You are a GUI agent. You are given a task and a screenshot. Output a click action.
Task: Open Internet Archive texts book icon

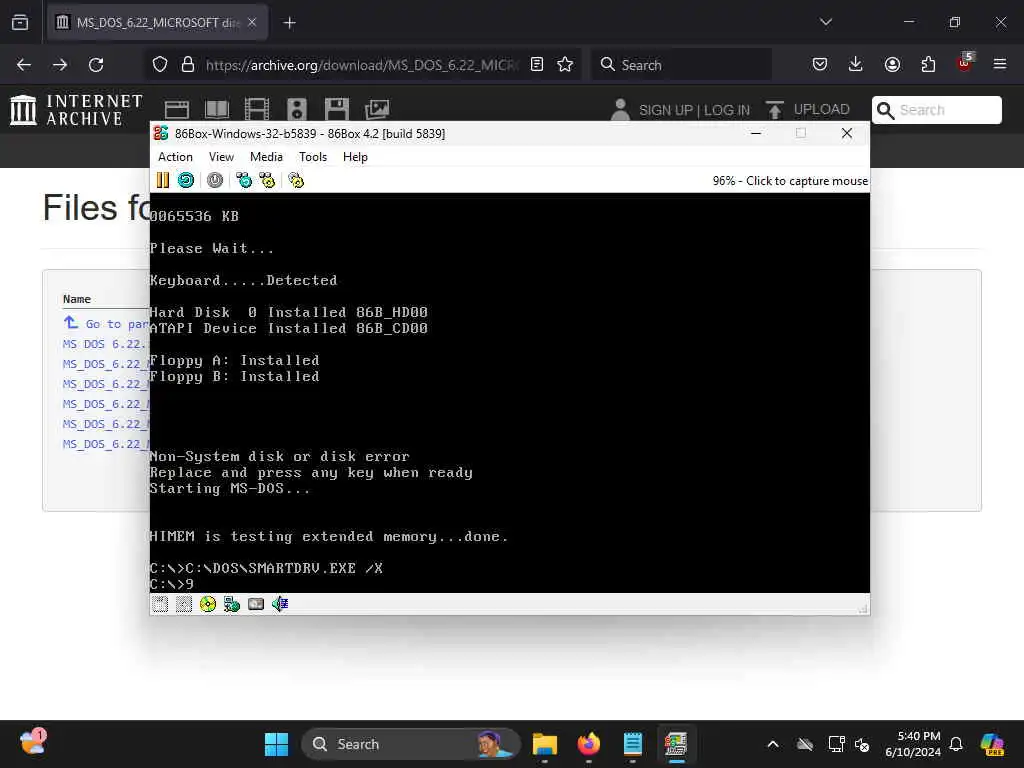(217, 110)
